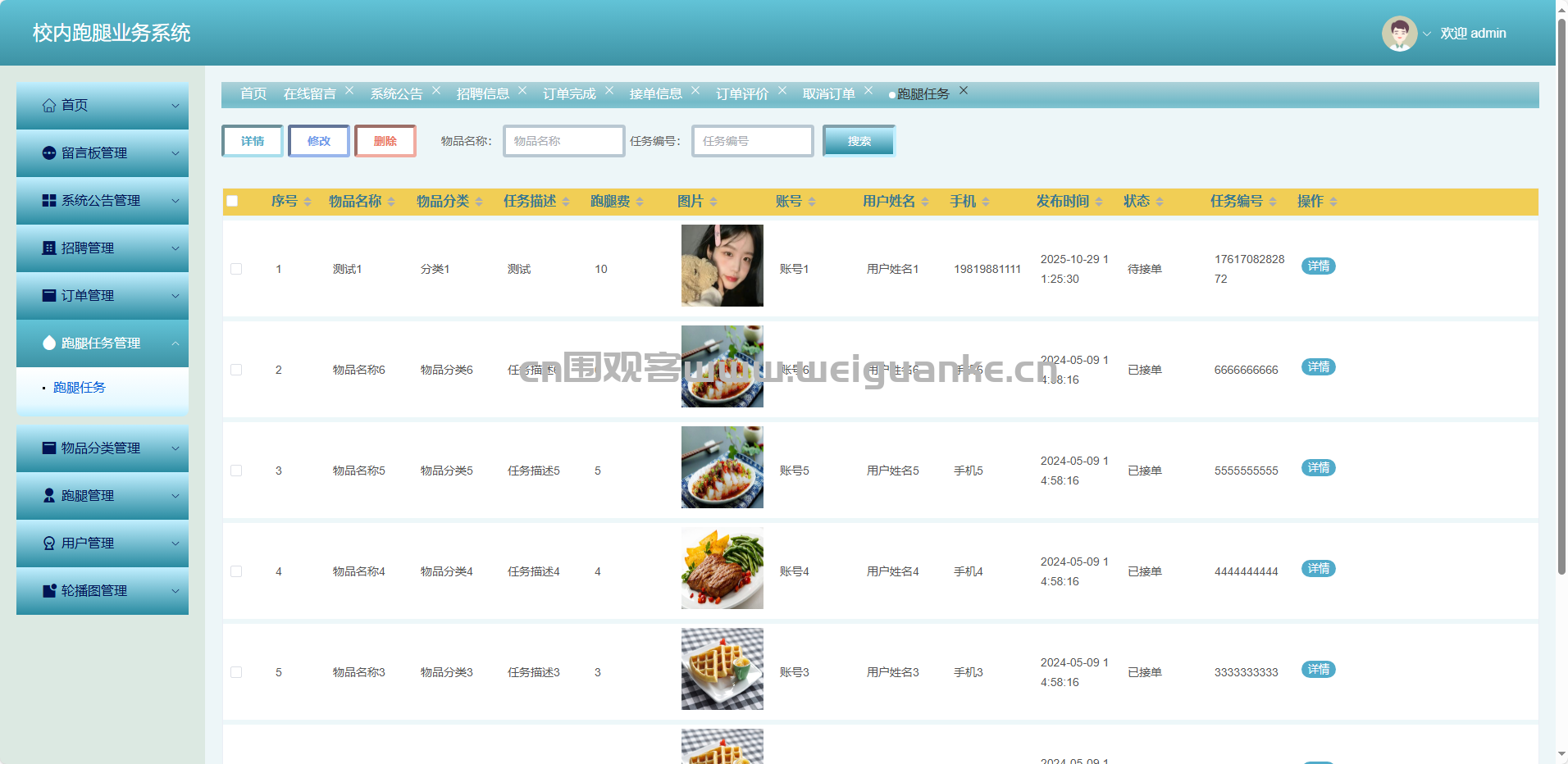Click the 系统公告管理 grid icon
The height and width of the screenshot is (764, 1568).
point(49,201)
